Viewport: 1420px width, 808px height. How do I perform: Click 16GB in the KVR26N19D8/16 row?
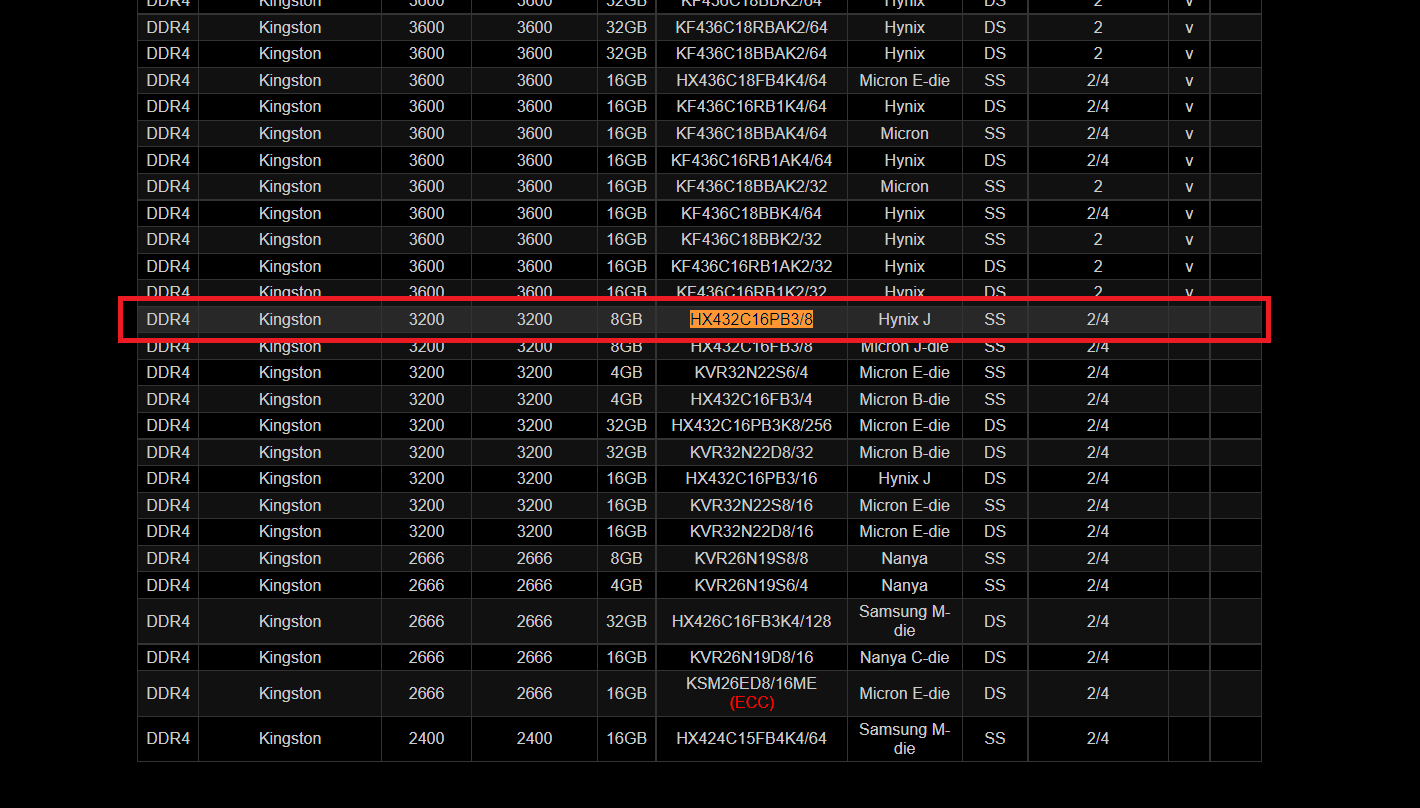coord(626,657)
